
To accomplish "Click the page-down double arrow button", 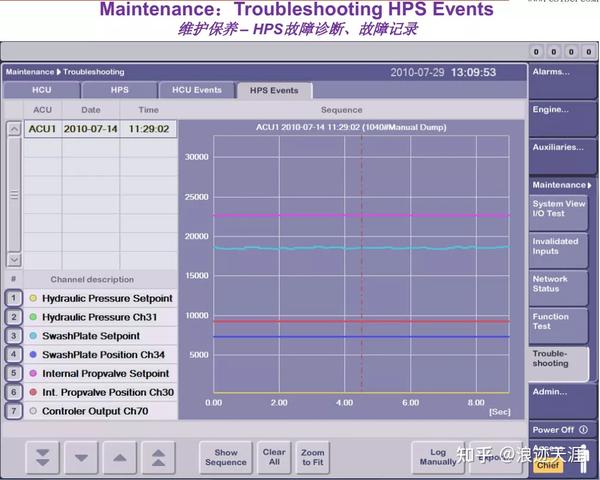I will [x=42, y=457].
